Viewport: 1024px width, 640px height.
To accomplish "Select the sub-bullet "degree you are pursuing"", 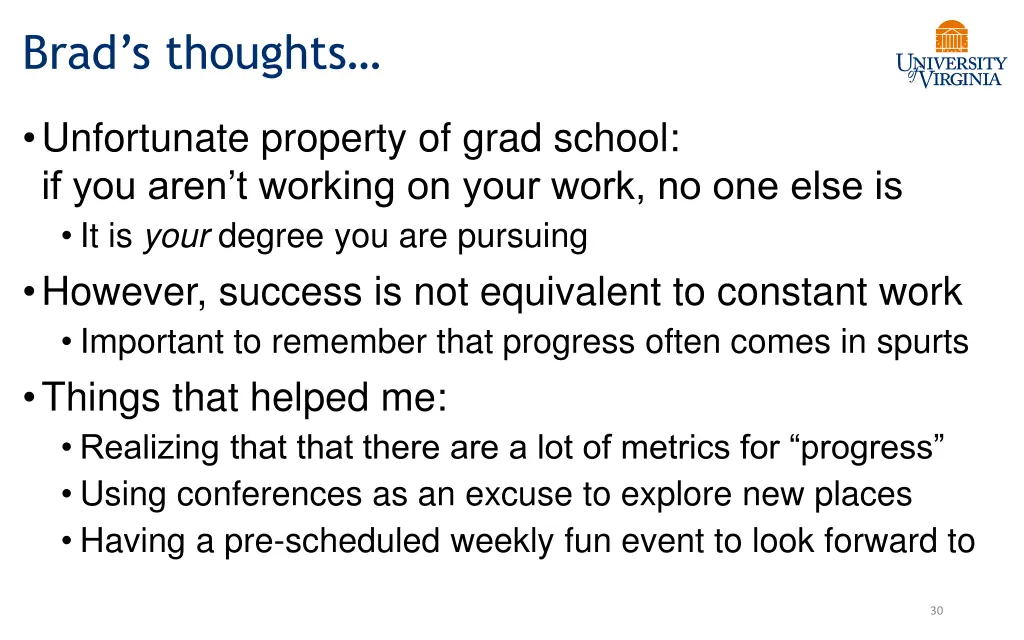I will [402, 237].
